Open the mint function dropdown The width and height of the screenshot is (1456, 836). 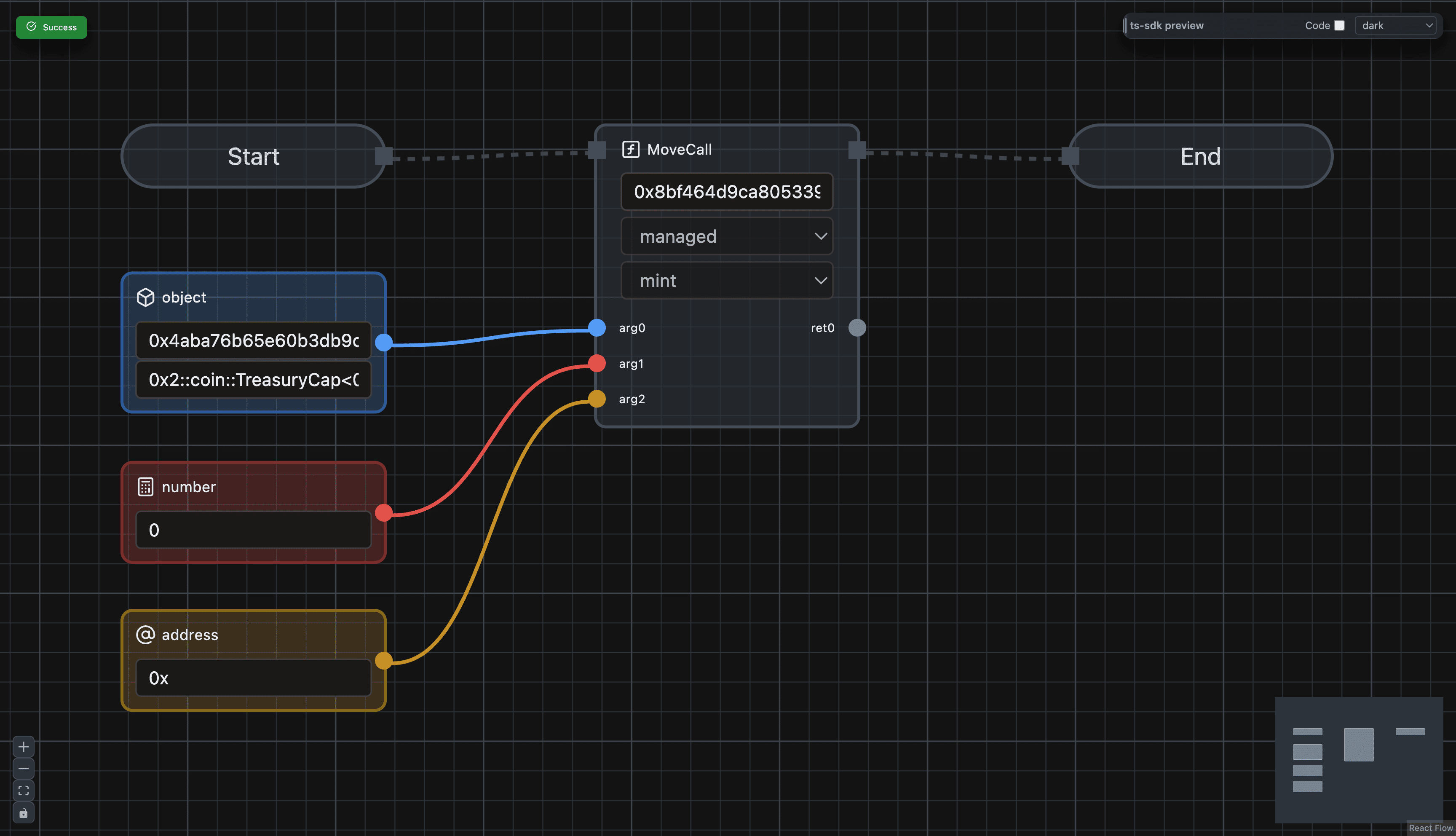(x=727, y=281)
